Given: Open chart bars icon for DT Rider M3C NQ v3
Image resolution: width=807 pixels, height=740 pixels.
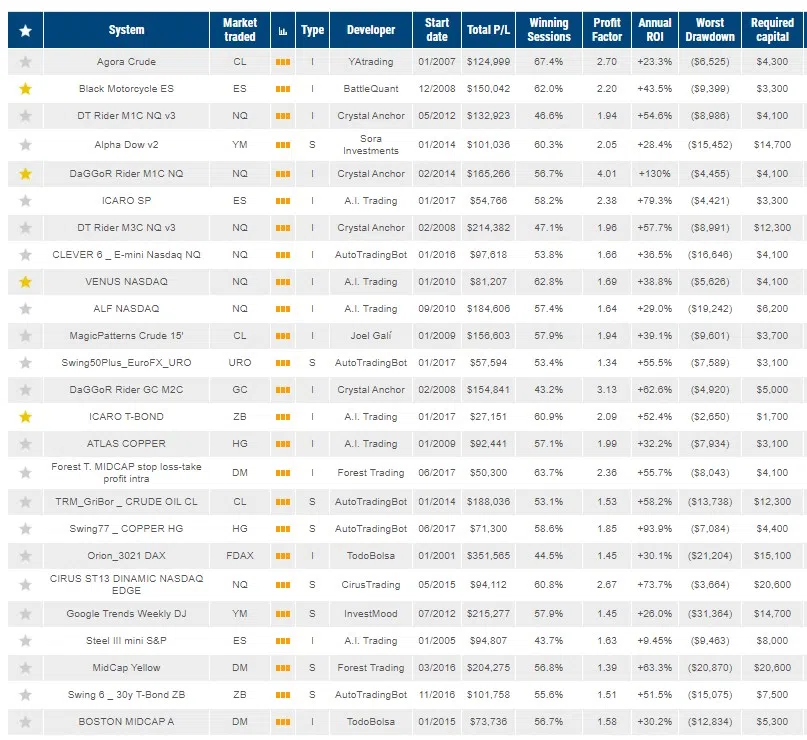Looking at the screenshot, I should pos(283,228).
